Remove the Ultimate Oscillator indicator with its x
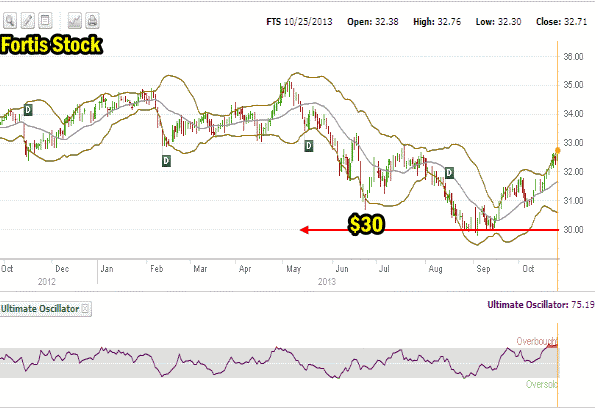 tap(85, 308)
